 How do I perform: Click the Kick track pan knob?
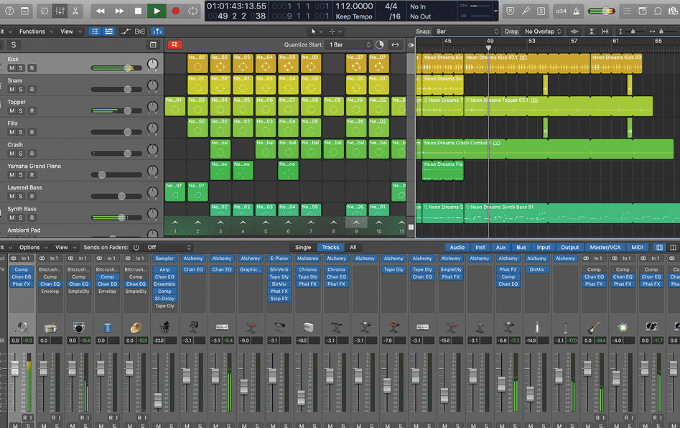[152, 65]
